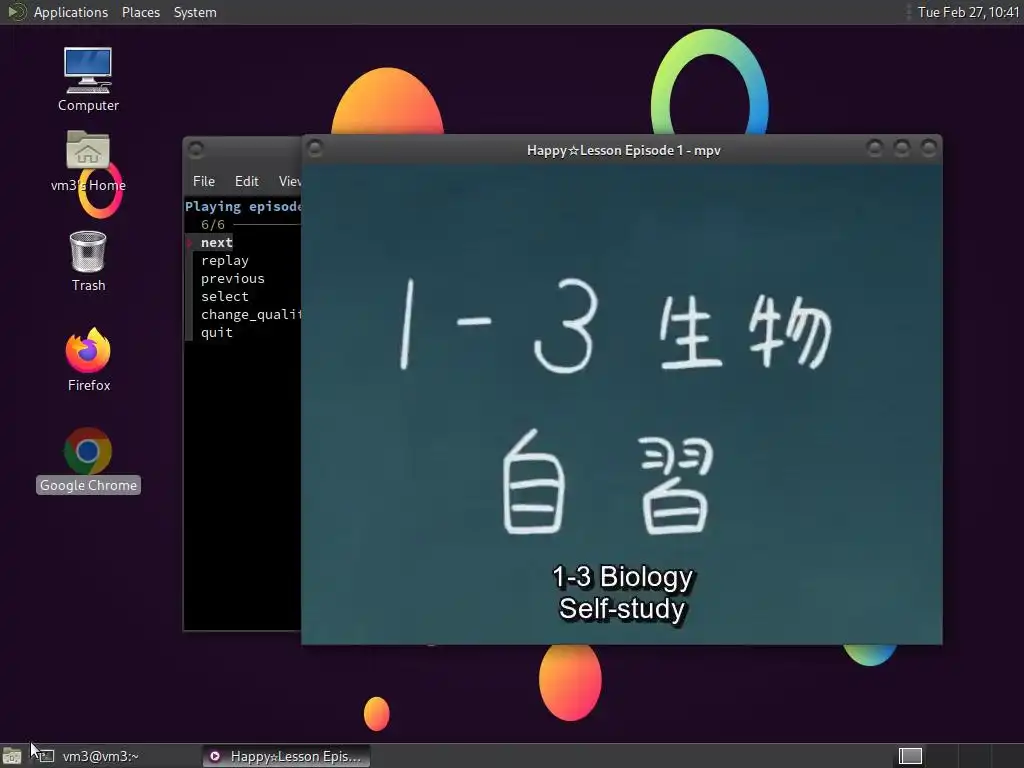Launch Google Chrome from the desktop
The width and height of the screenshot is (1024, 768).
[88, 460]
